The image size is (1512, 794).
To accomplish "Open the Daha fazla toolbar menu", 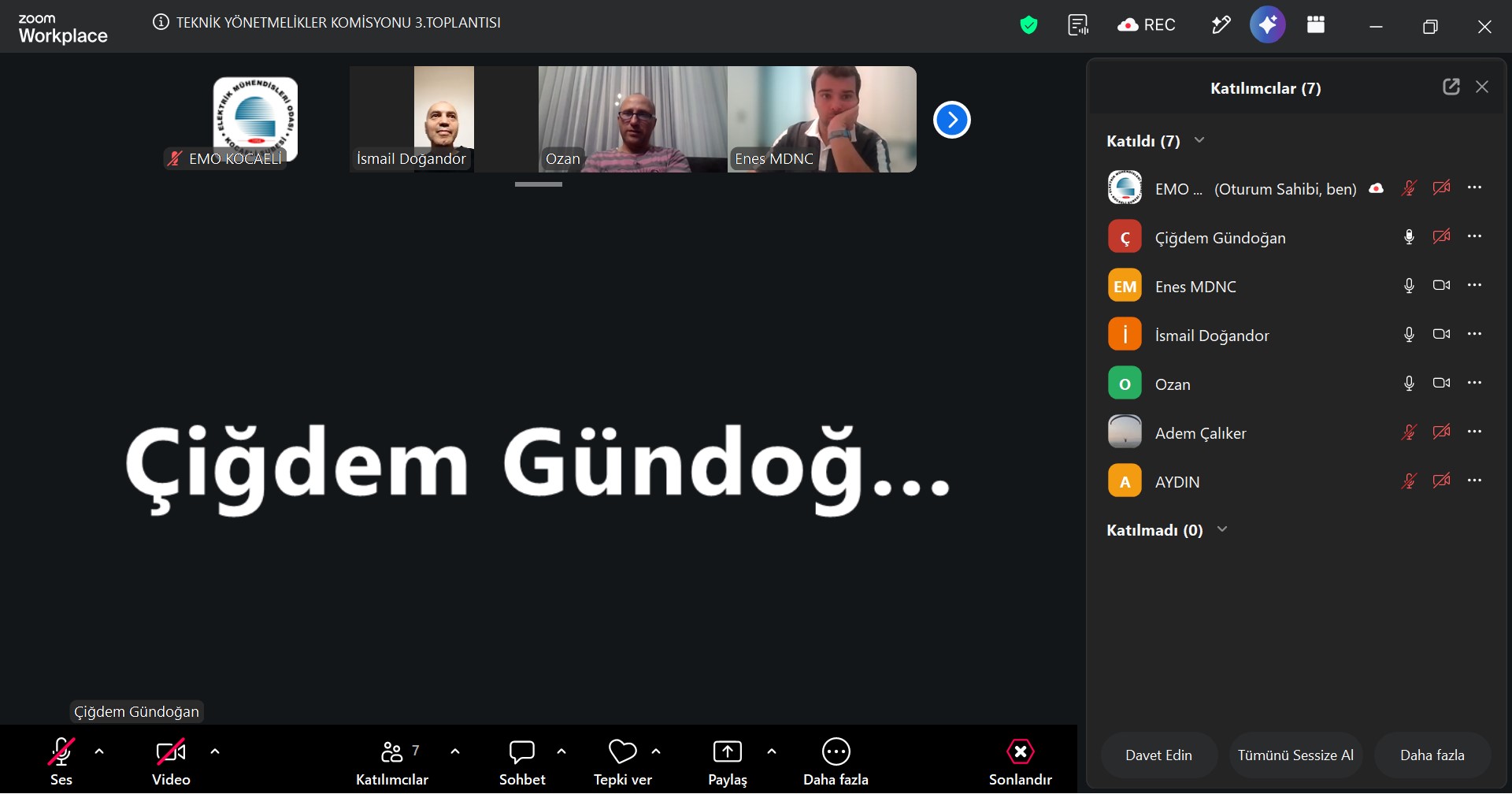I will click(836, 762).
